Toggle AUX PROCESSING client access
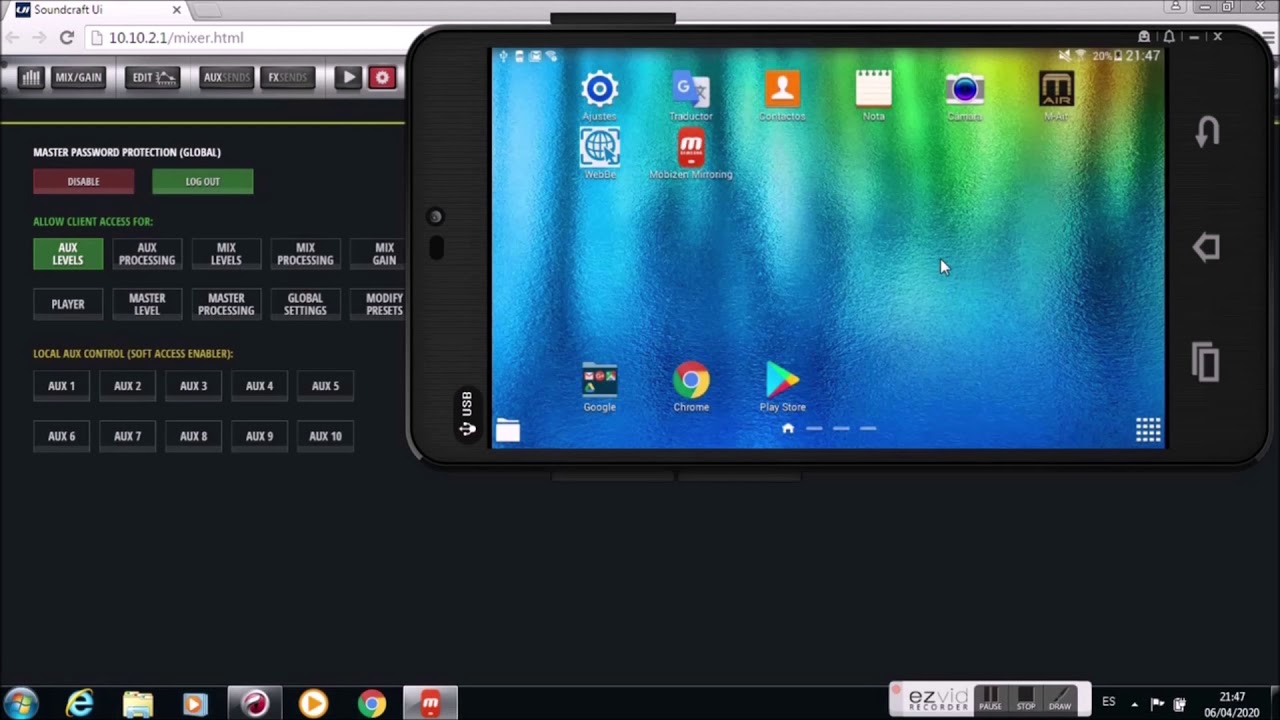The image size is (1280, 720). coord(147,254)
